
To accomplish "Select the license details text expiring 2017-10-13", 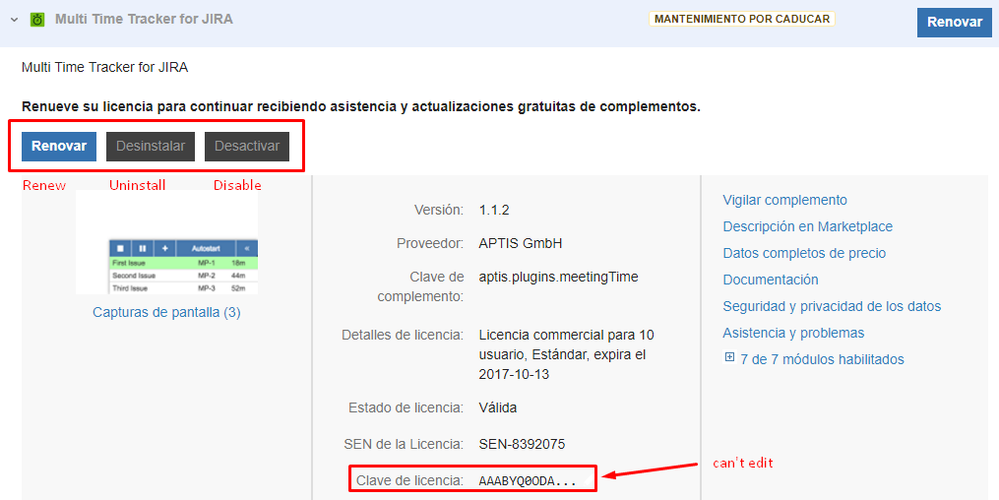I will (x=566, y=355).
